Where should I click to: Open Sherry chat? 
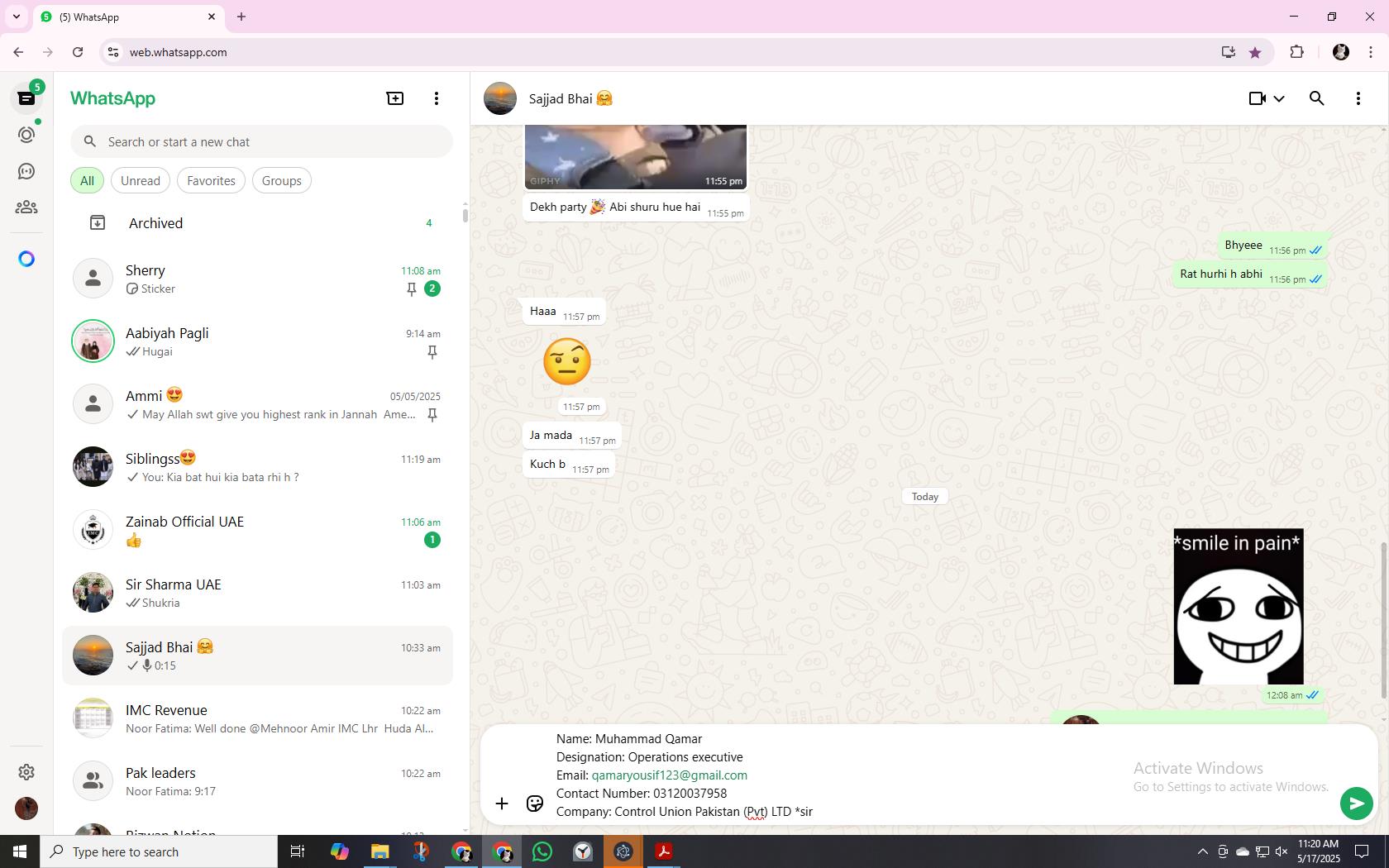[x=258, y=279]
